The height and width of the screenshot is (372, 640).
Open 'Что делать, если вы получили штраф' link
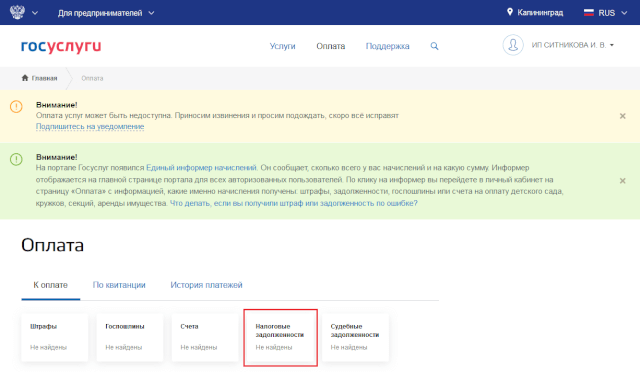tap(293, 203)
